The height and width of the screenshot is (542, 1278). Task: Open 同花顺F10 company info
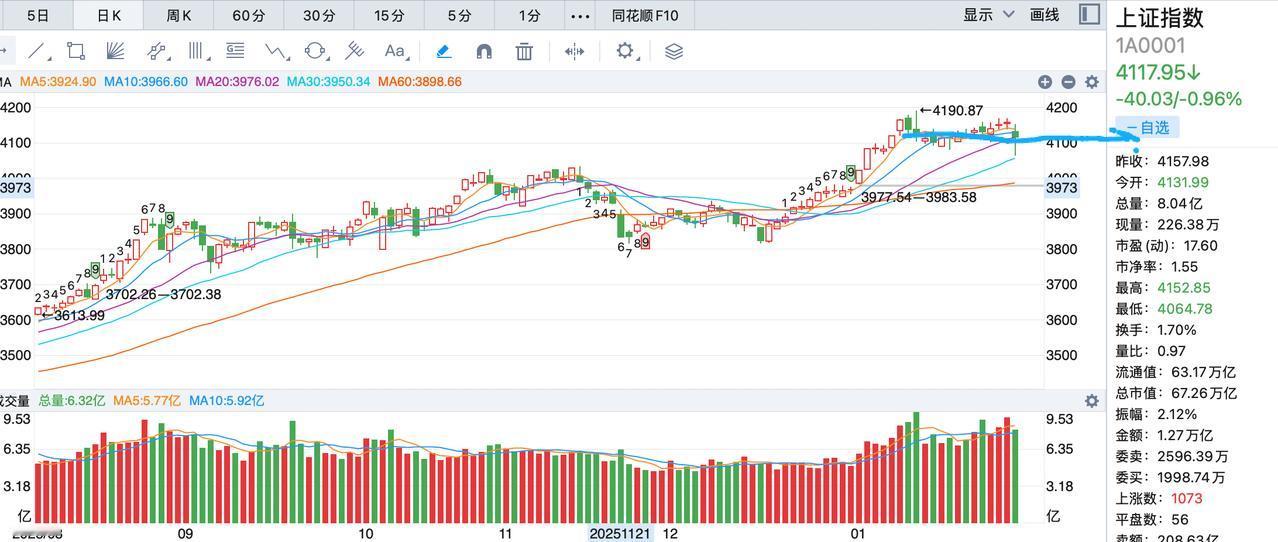(x=645, y=15)
